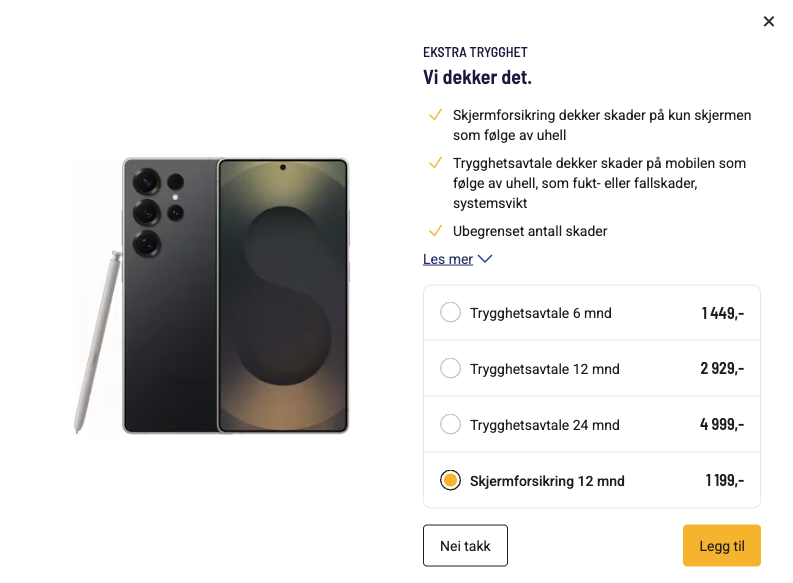Open the 'Les mer' link
Image resolution: width=793 pixels, height=583 pixels.
448,259
